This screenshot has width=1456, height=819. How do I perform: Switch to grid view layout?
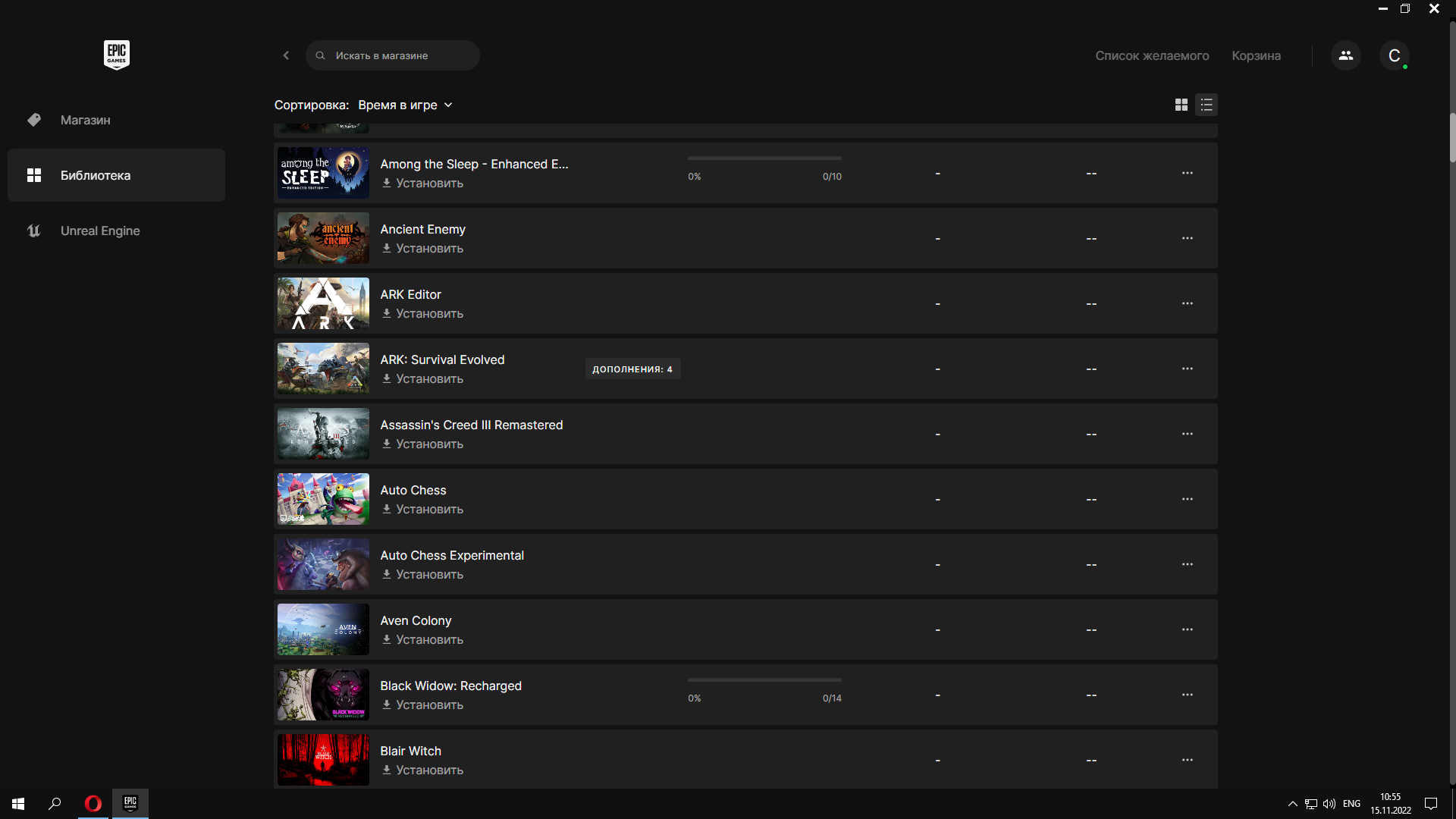click(1181, 105)
